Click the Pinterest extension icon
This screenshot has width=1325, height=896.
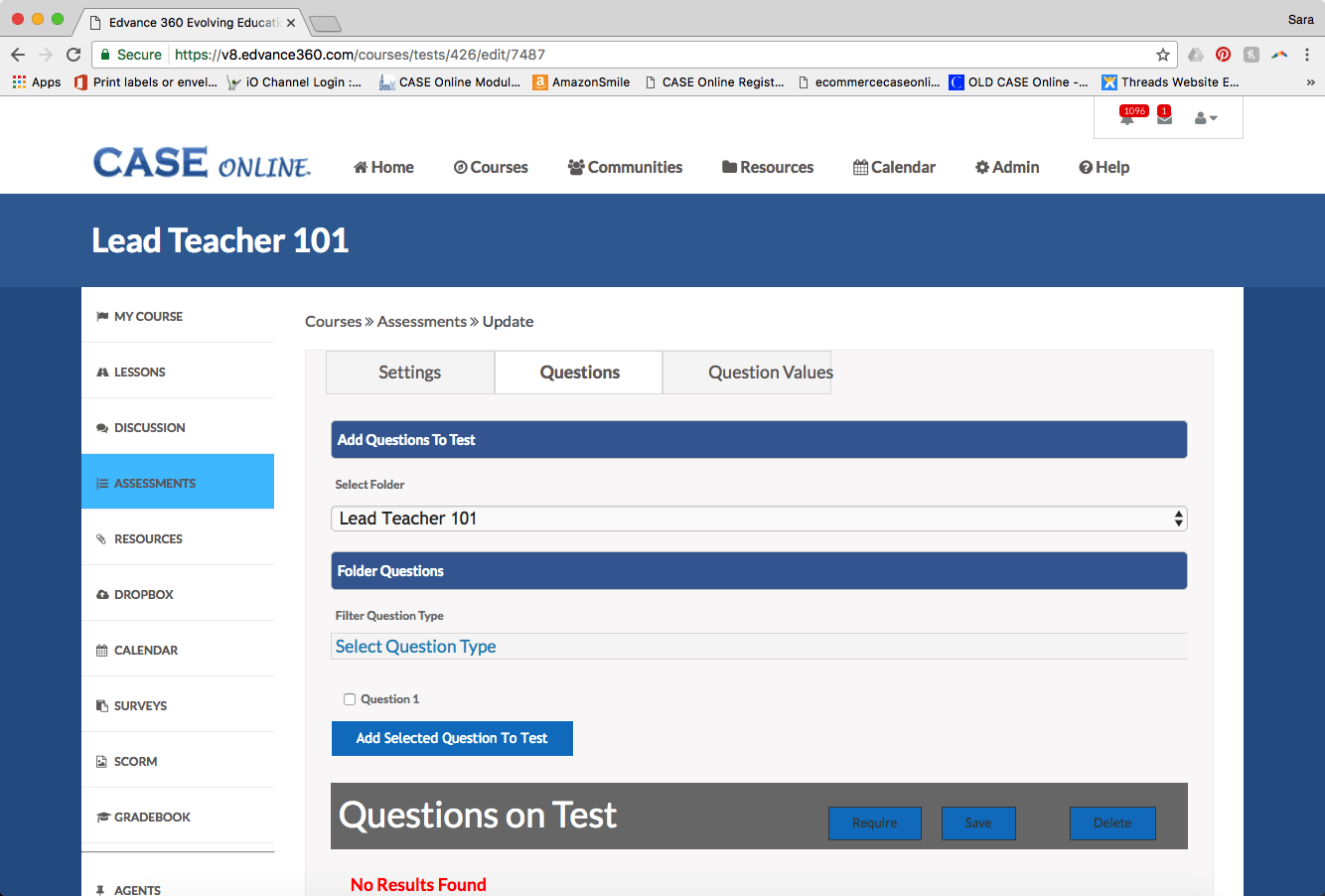1223,55
